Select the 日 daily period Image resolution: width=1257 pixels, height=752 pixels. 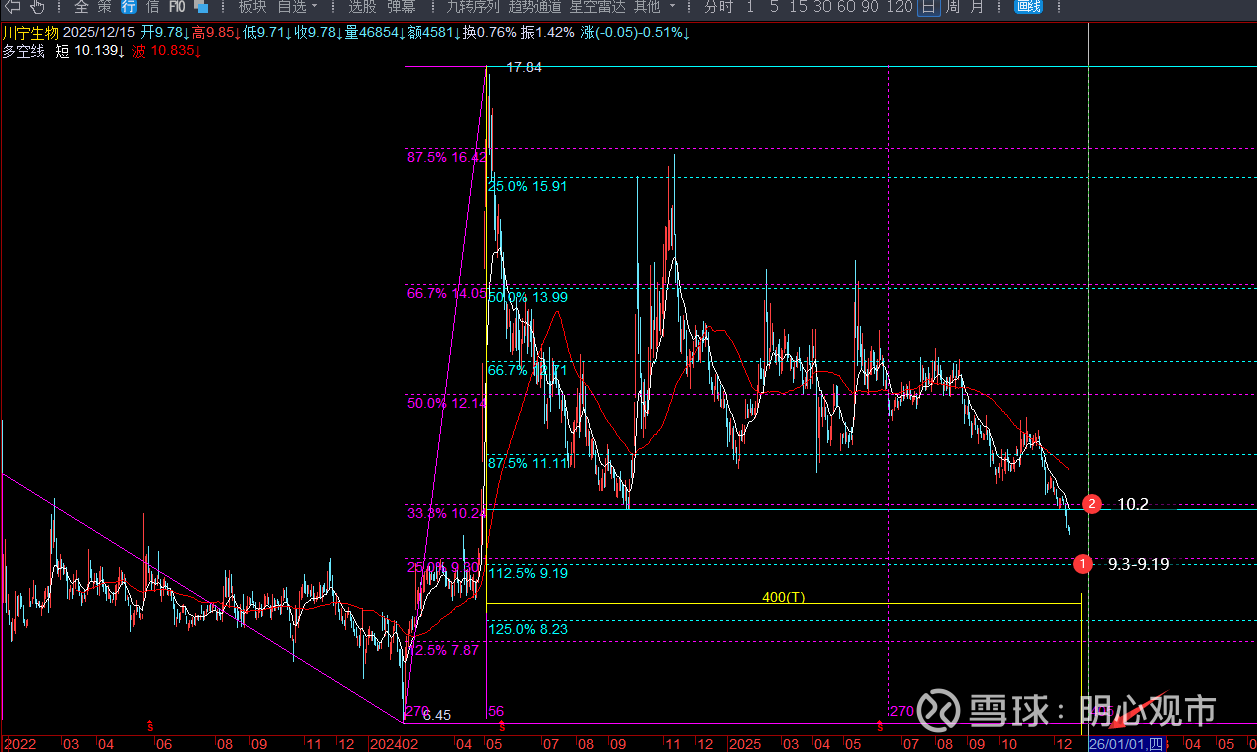(929, 7)
